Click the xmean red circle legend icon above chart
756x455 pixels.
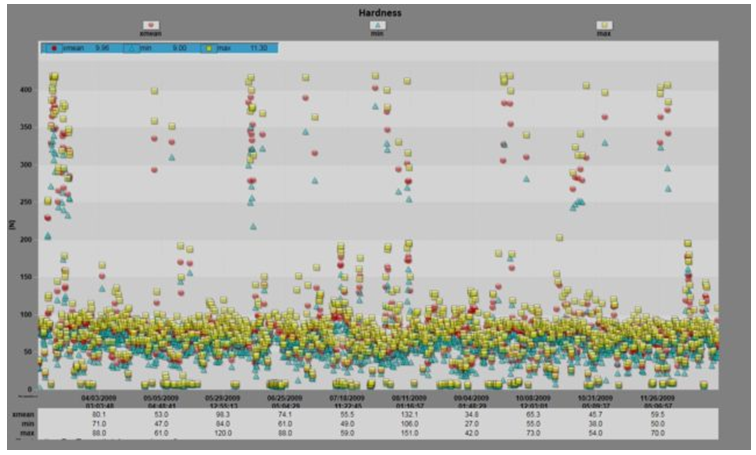pos(151,25)
